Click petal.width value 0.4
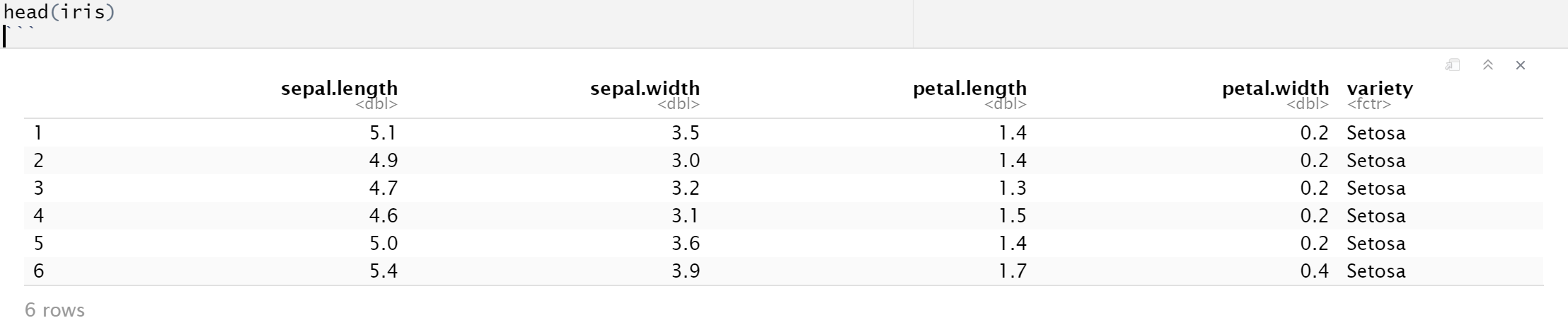 pos(1315,271)
